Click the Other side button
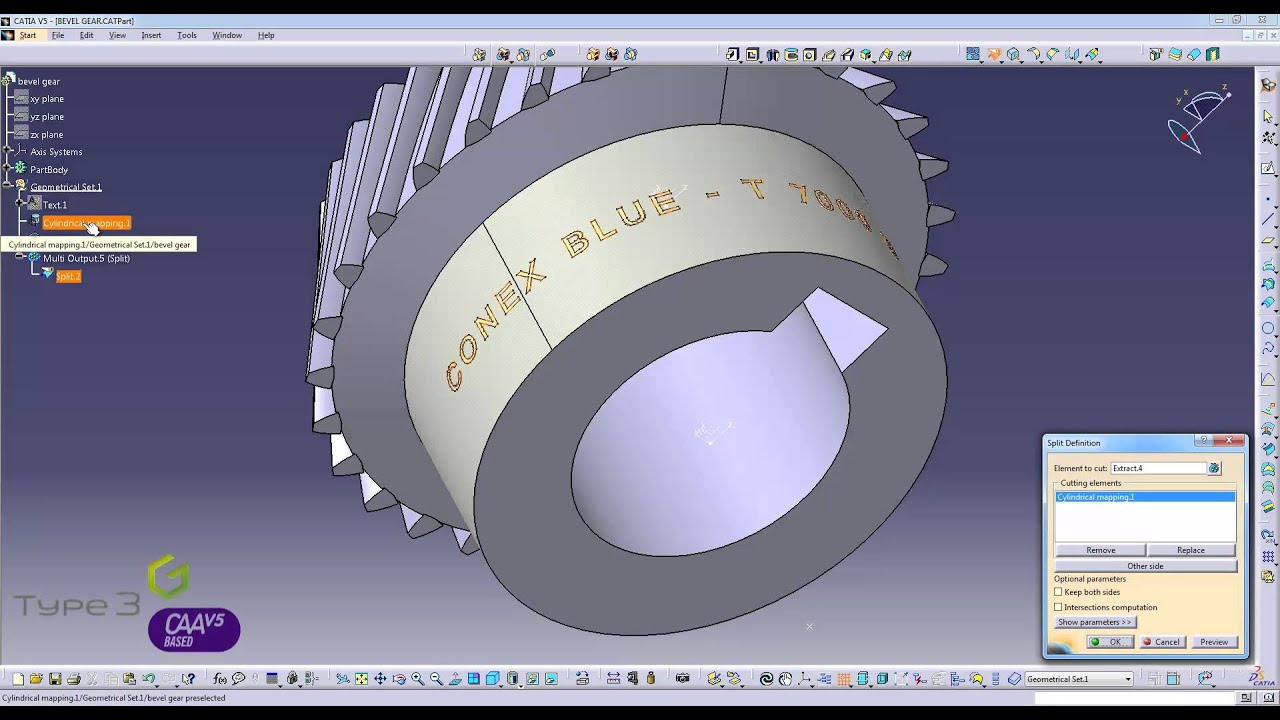 point(1145,566)
